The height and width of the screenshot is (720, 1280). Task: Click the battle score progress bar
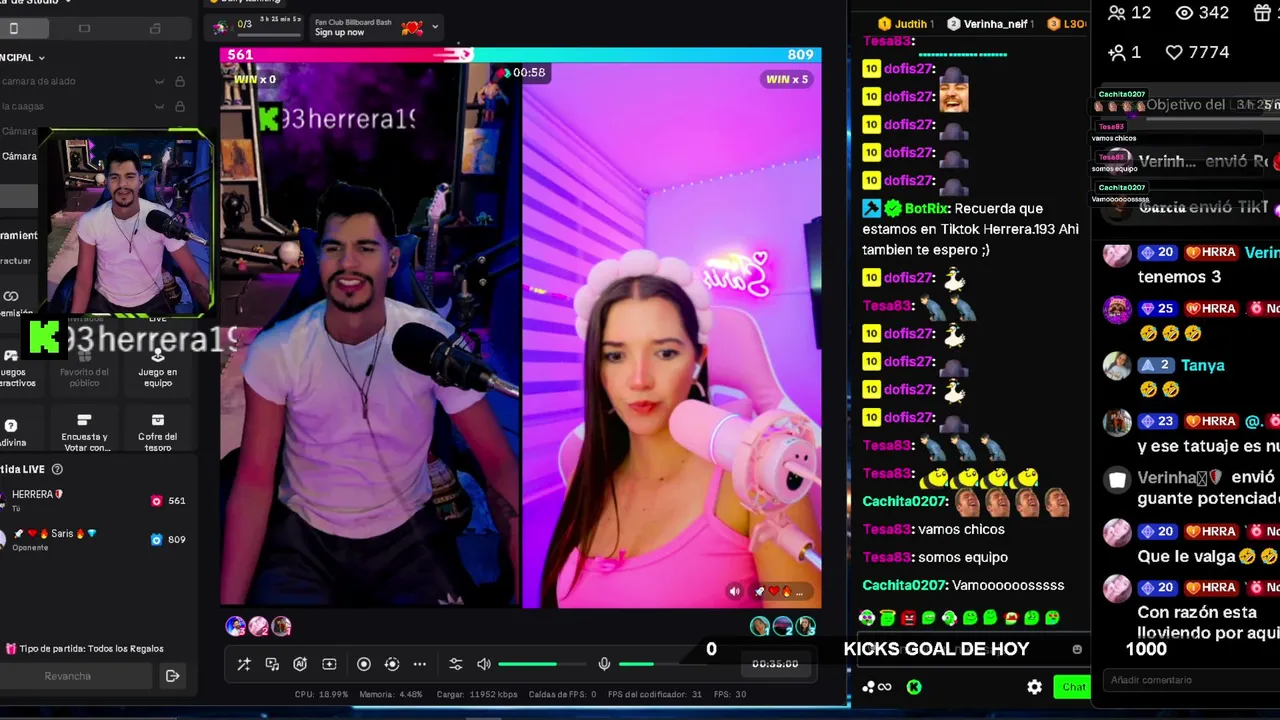click(x=520, y=55)
